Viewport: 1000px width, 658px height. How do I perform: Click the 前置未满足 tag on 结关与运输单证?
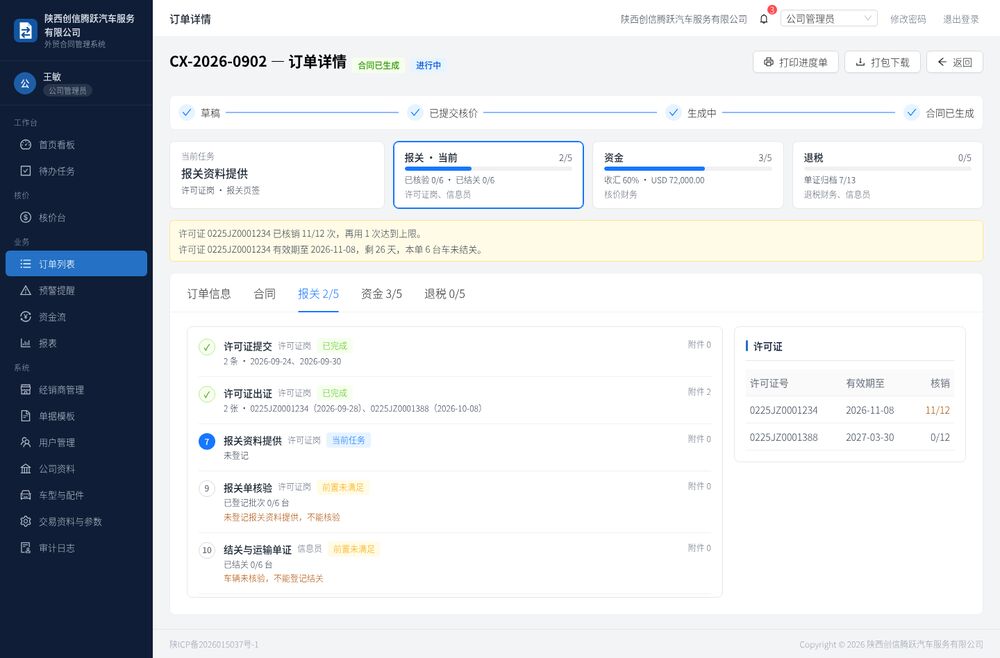coord(354,549)
